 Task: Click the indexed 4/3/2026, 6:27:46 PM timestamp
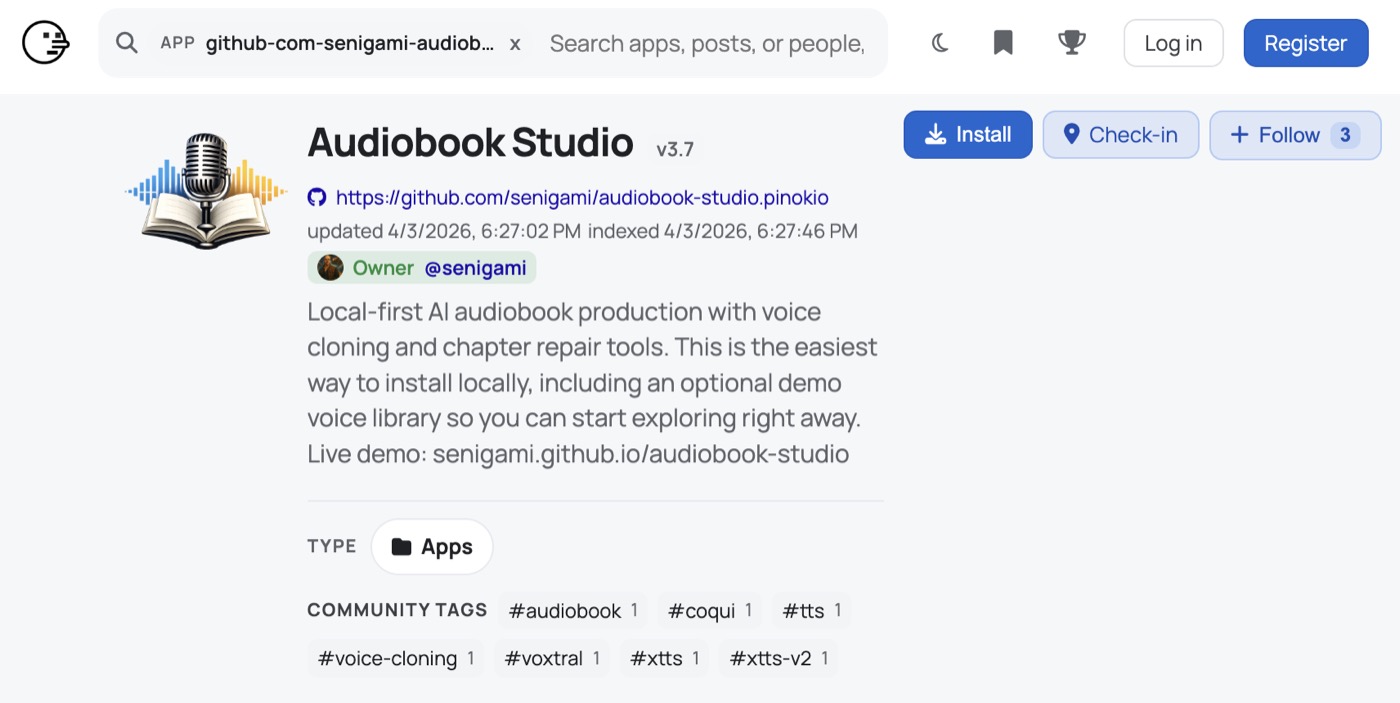coord(723,231)
